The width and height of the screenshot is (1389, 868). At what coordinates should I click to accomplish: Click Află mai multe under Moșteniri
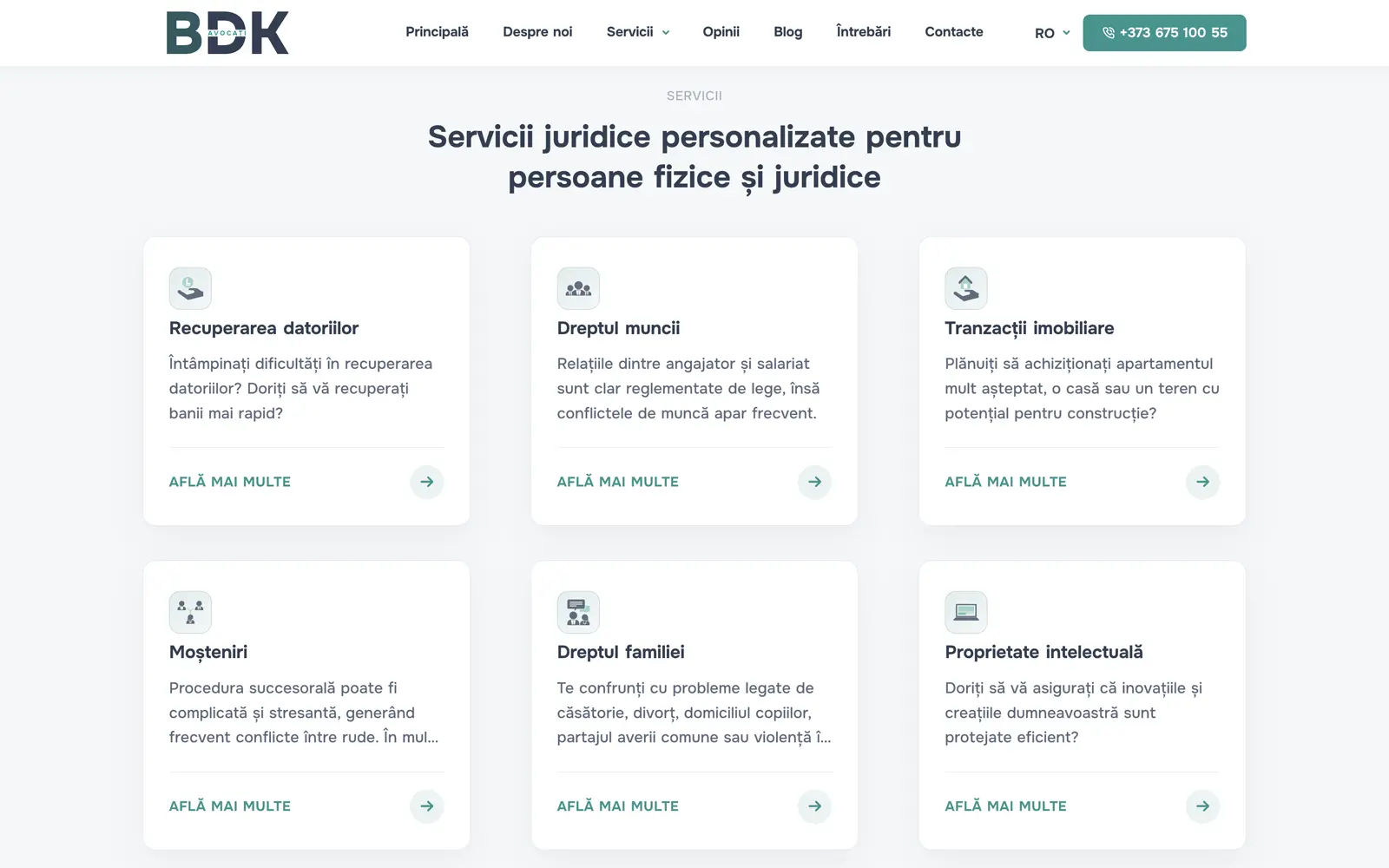click(x=230, y=806)
